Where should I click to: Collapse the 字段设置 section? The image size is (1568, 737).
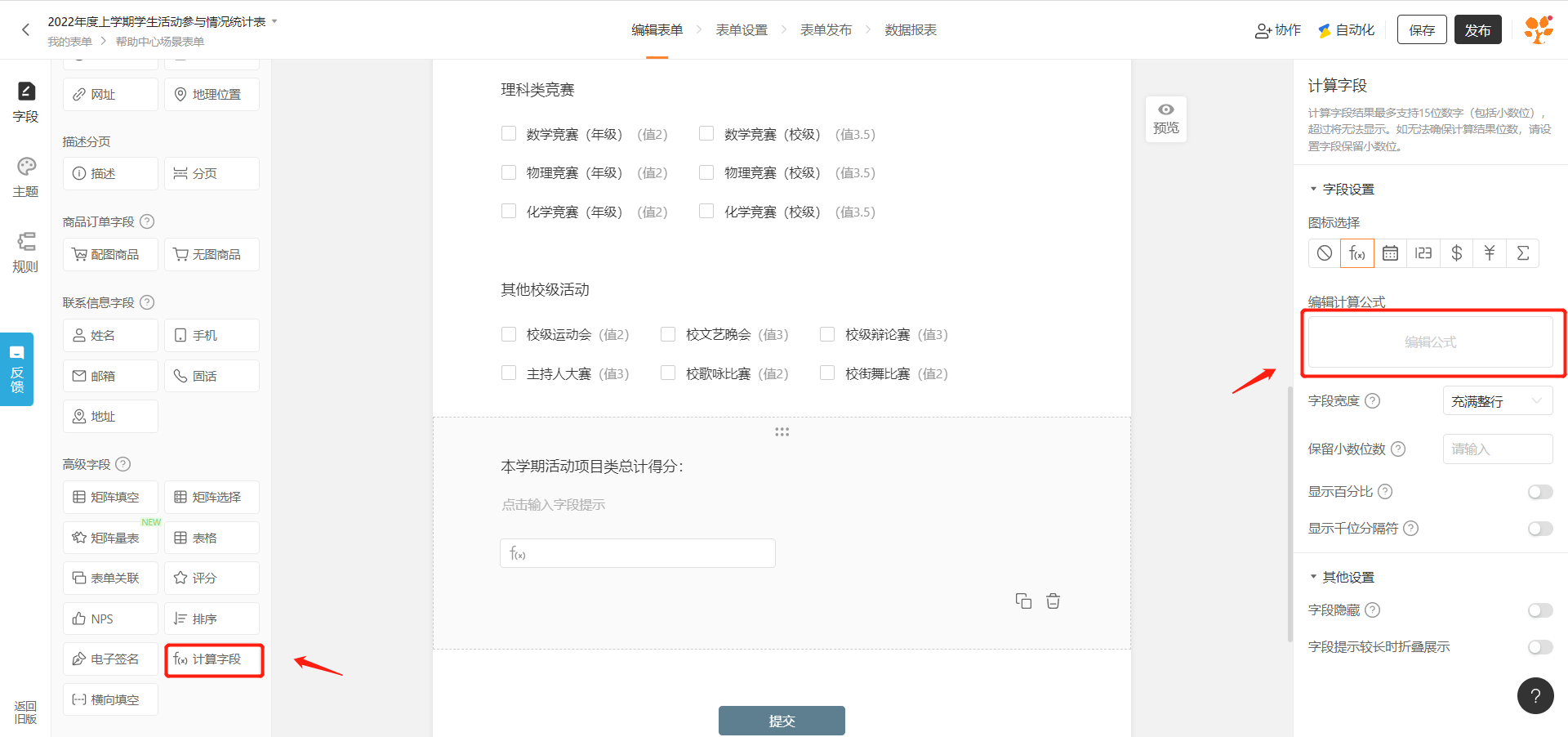click(1313, 189)
